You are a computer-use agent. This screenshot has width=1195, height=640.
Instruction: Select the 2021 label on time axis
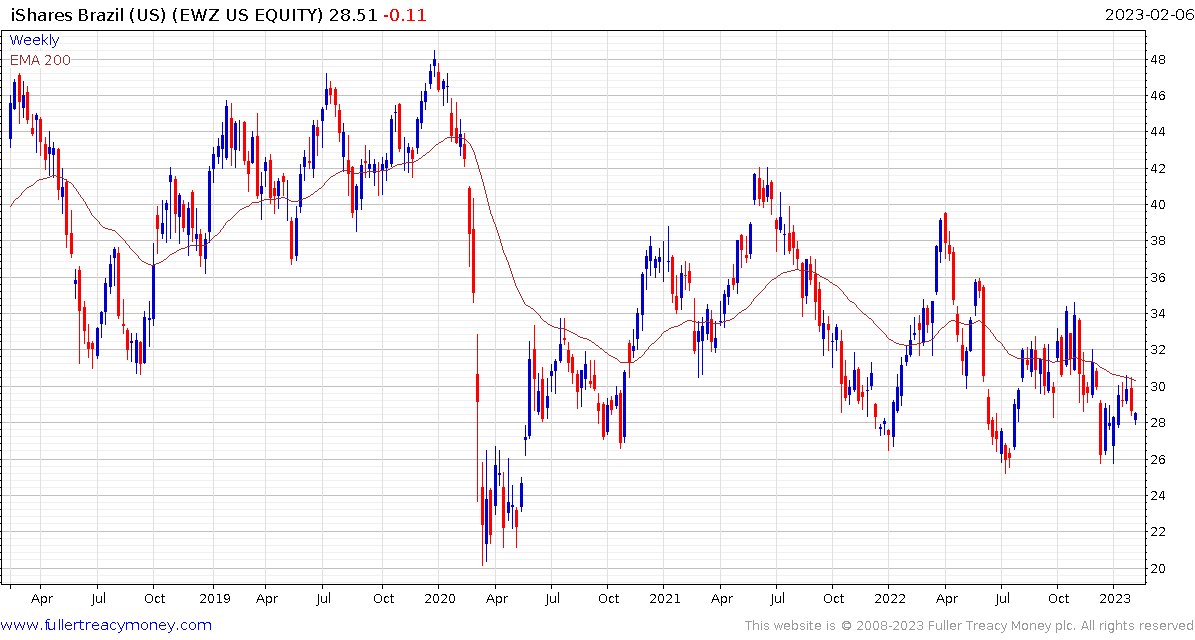[663, 599]
